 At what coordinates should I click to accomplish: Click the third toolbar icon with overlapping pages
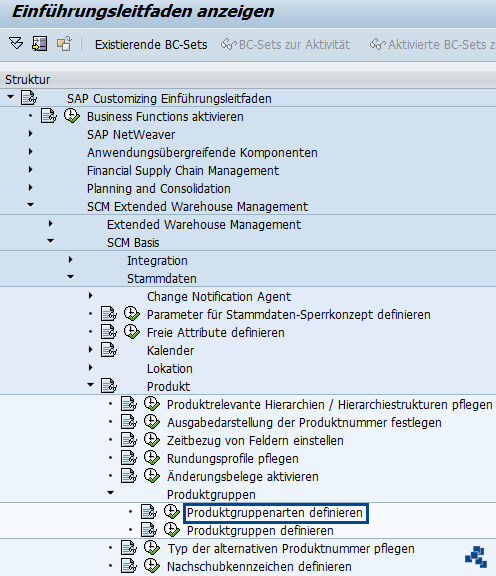pos(64,44)
